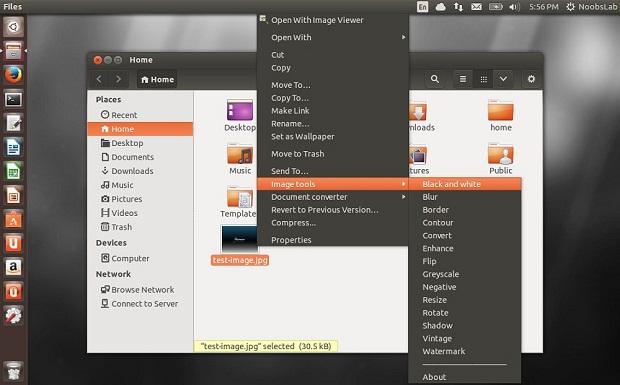Launch LibreOffice Writer from launcher

(x=13, y=147)
